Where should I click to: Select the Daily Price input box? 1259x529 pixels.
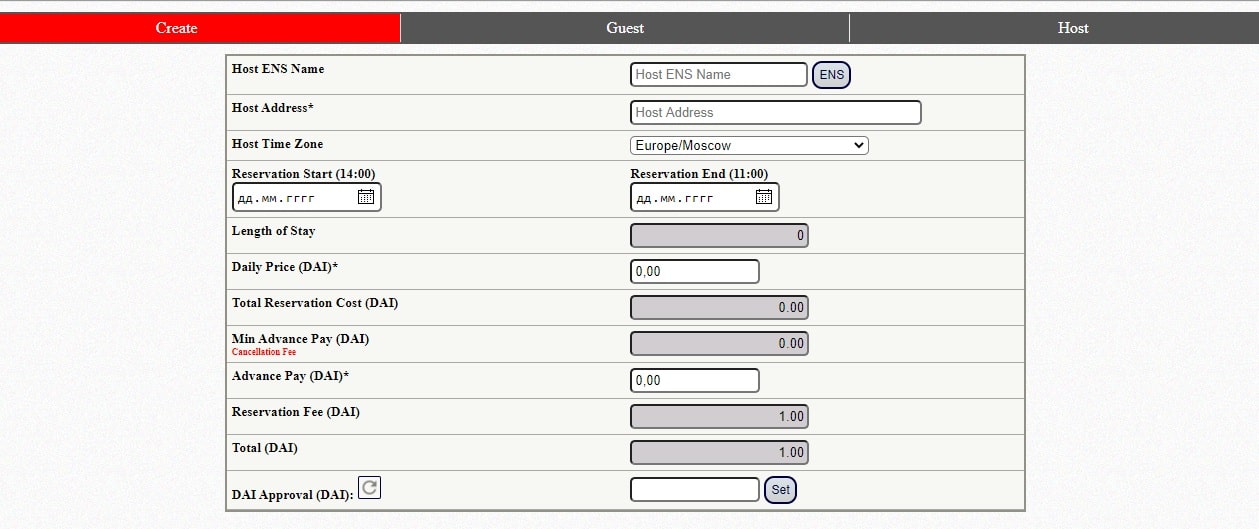coord(695,271)
